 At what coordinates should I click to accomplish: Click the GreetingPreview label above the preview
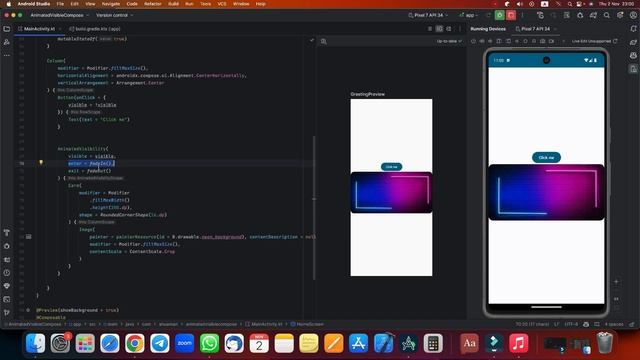367,94
